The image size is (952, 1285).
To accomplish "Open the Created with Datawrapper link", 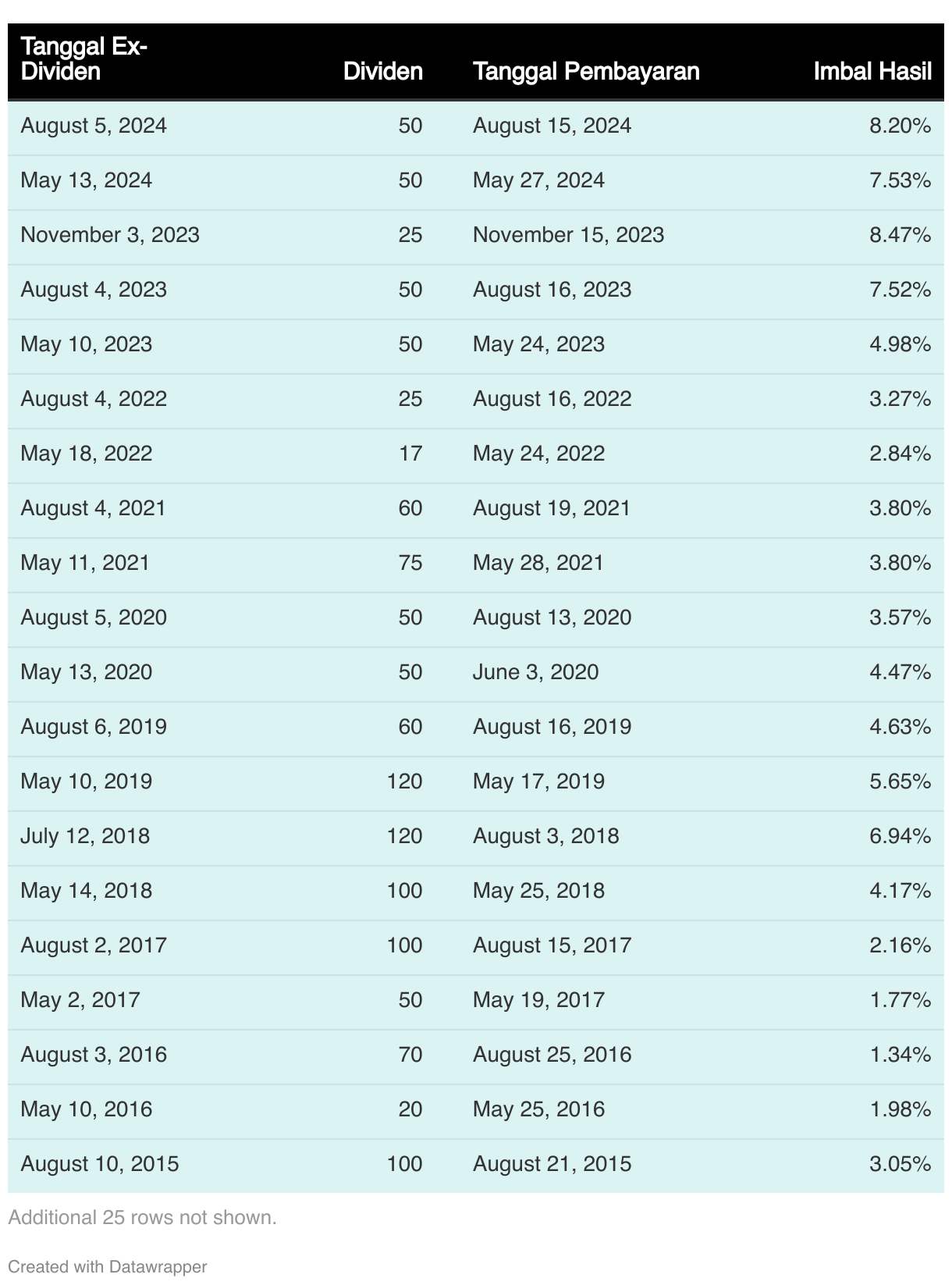I will pos(108,1266).
